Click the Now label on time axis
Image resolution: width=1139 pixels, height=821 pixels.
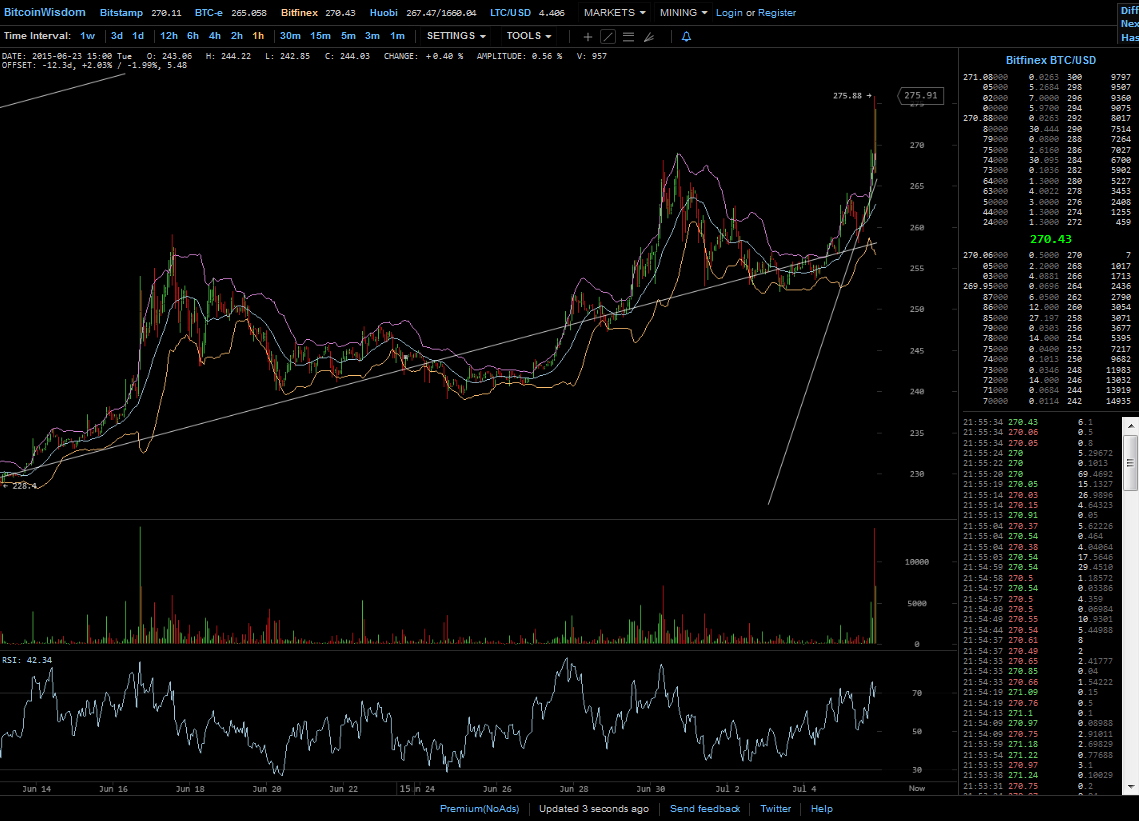(x=917, y=788)
